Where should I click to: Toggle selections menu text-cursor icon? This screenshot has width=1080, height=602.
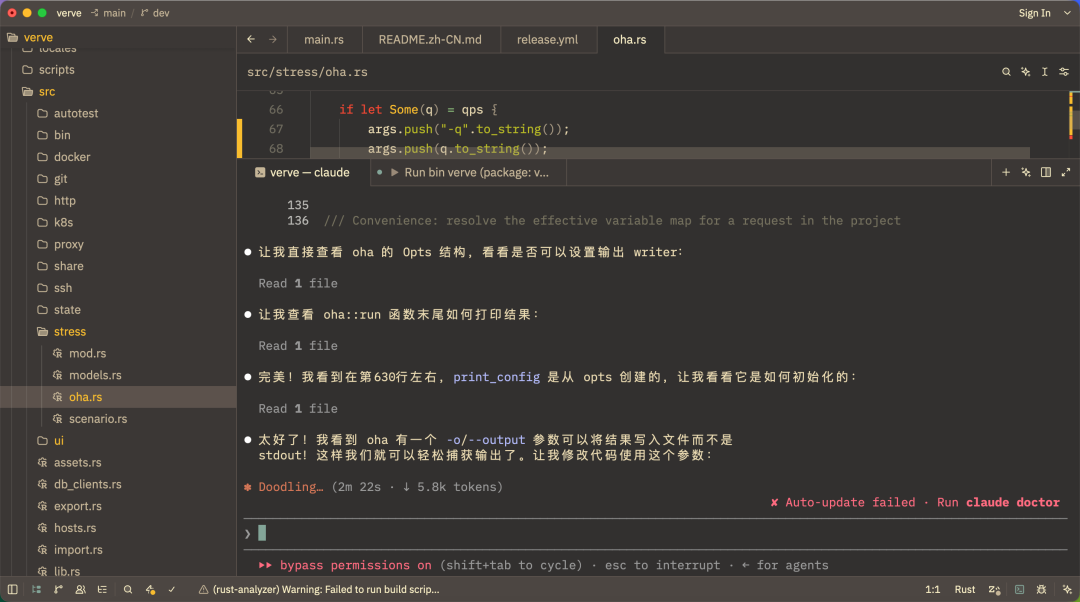point(1045,72)
